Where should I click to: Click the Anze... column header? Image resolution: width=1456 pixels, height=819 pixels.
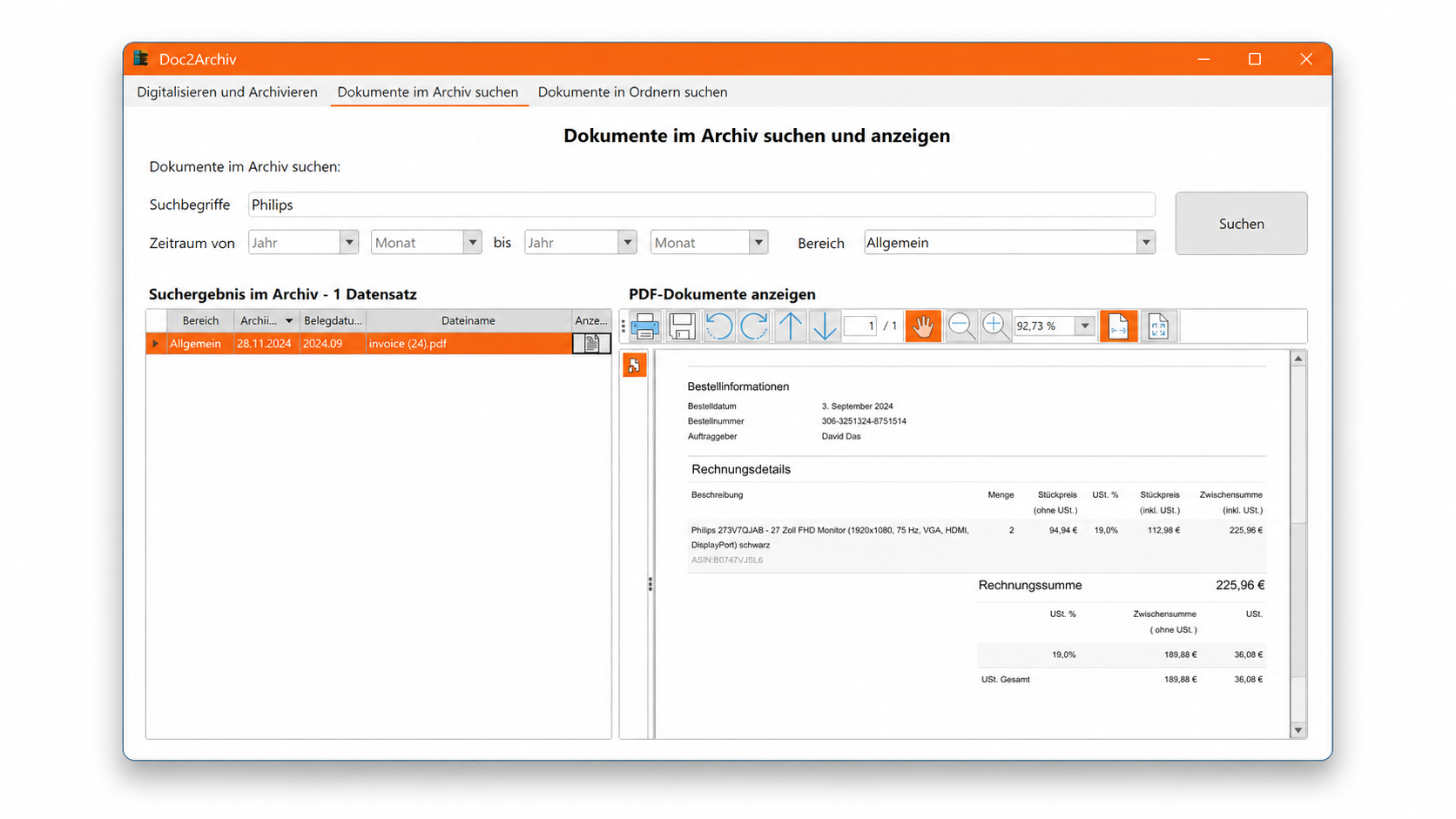(591, 320)
